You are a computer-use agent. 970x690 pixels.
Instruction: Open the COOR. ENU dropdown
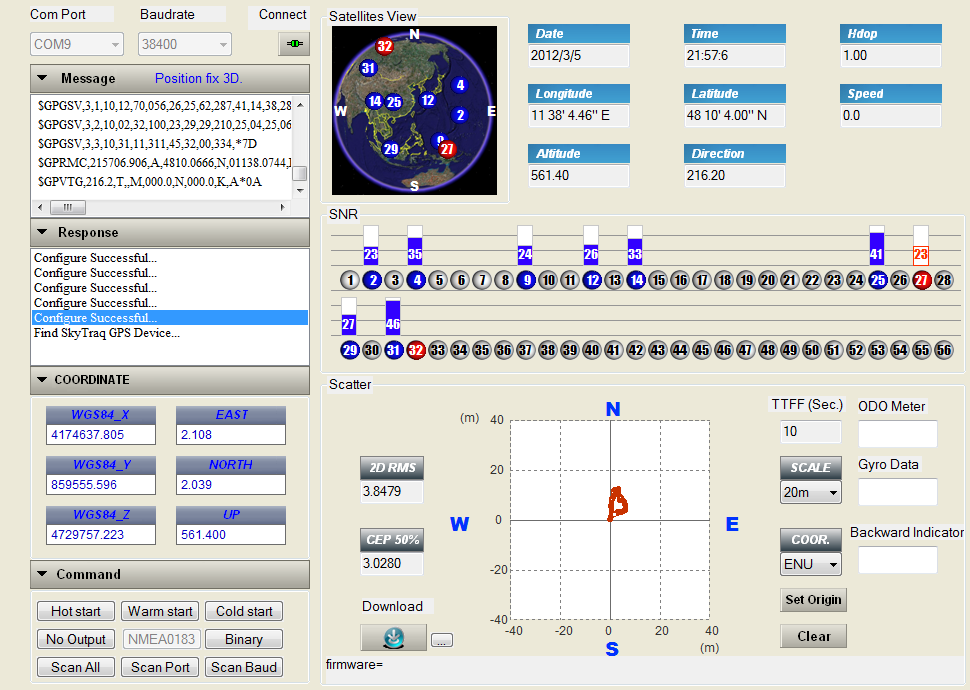click(x=811, y=564)
